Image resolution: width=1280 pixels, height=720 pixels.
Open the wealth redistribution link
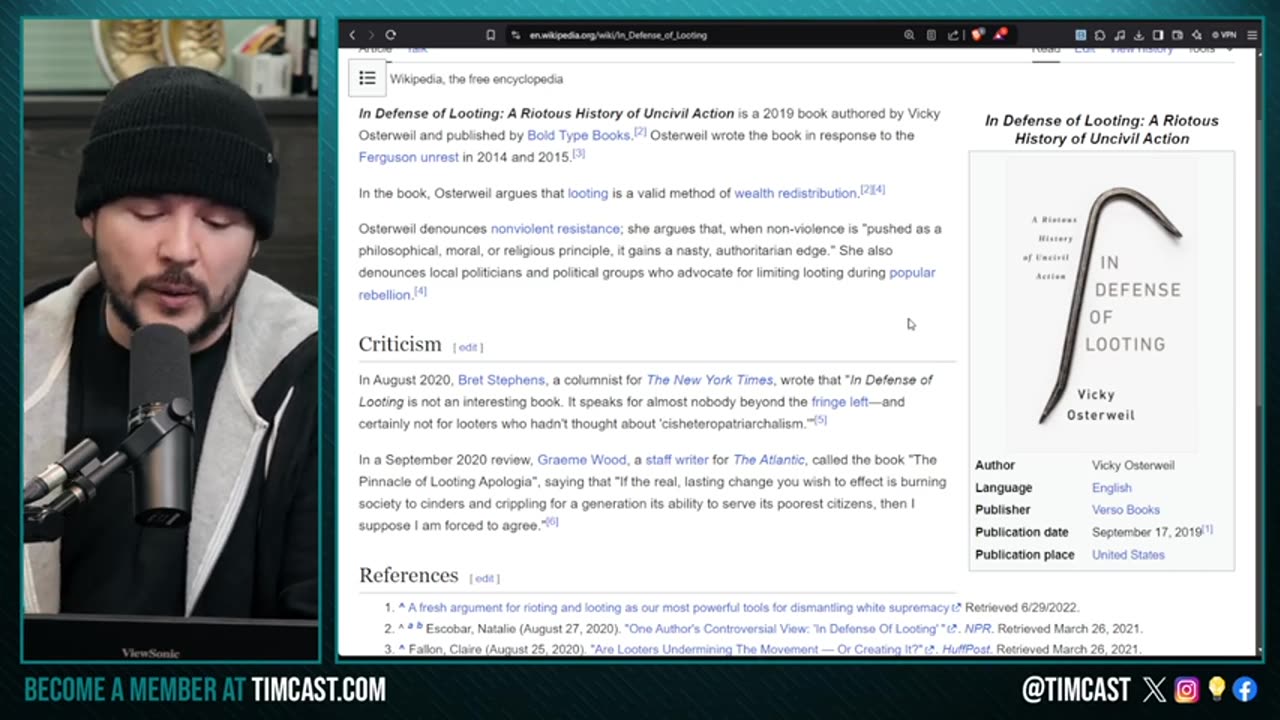click(x=795, y=193)
